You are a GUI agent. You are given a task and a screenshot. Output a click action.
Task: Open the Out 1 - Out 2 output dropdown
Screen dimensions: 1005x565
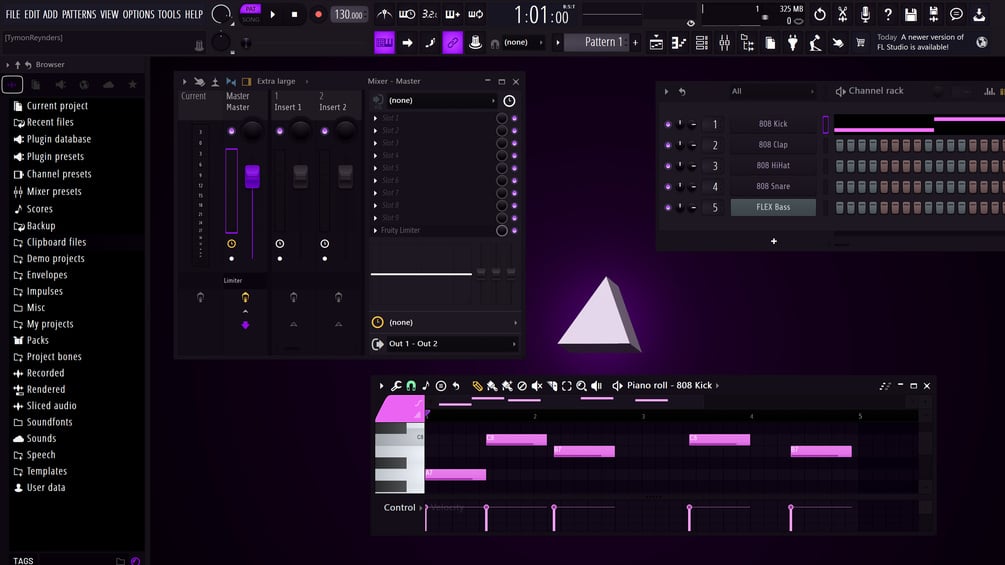pos(451,344)
